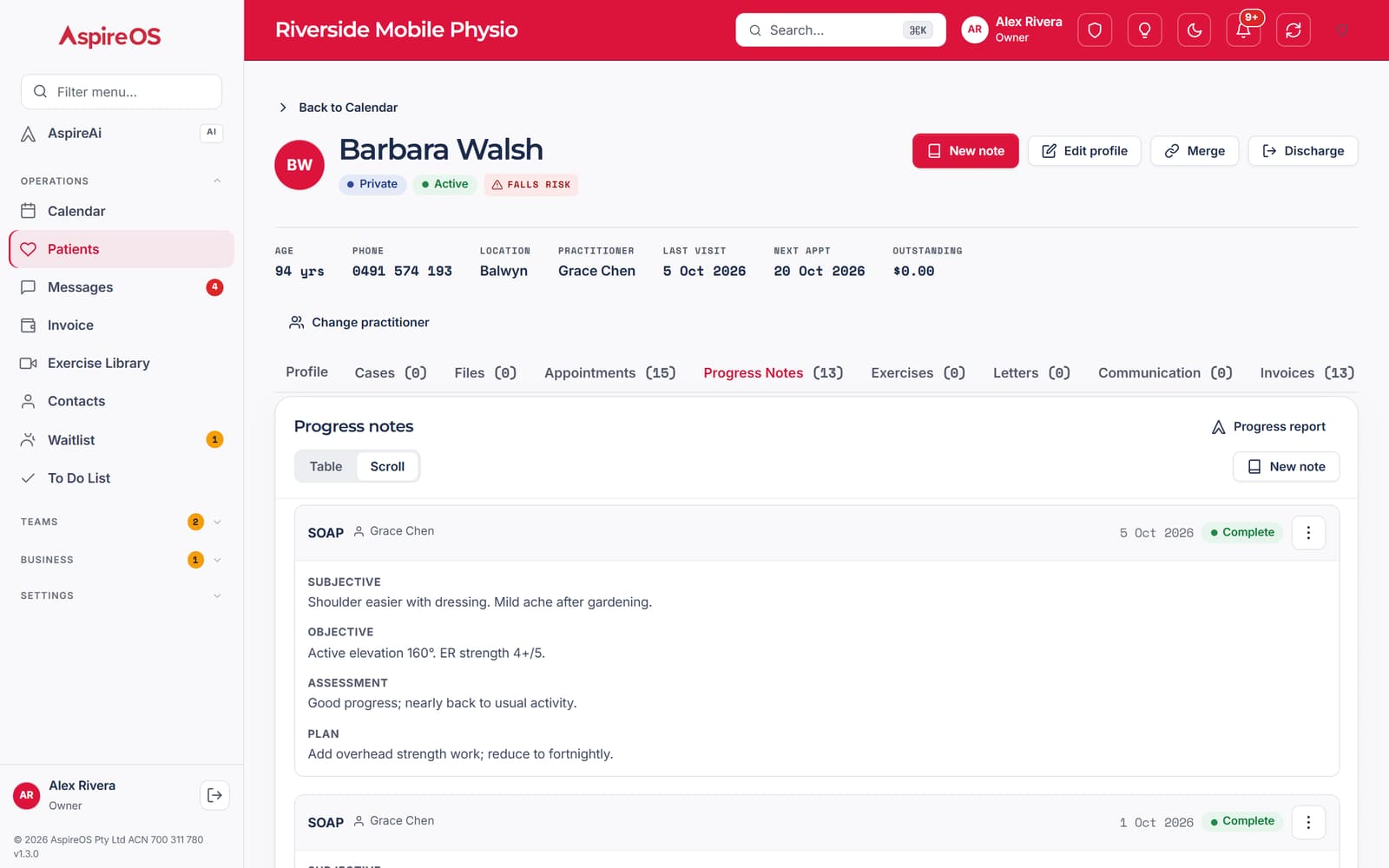Open Contacts in sidebar
The image size is (1389, 868).
122,401
